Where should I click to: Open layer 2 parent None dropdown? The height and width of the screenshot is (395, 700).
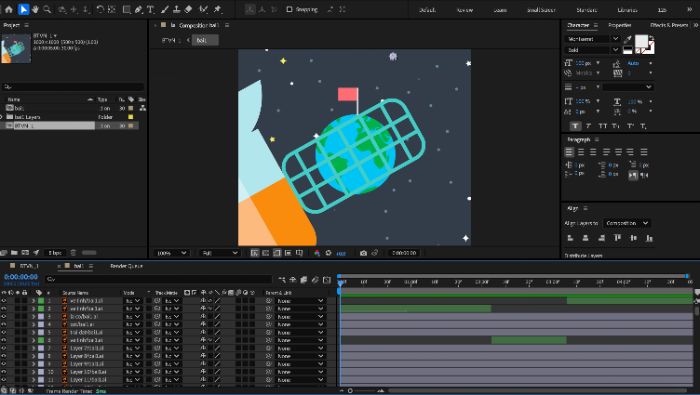pyautogui.click(x=300, y=309)
